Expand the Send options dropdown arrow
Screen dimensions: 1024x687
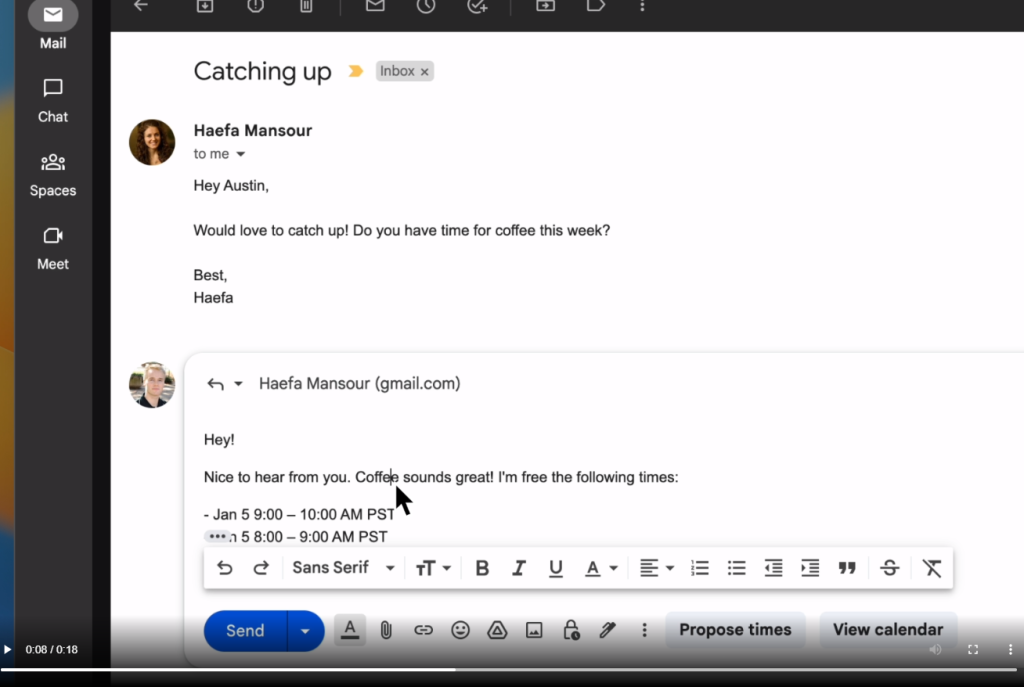[305, 631]
